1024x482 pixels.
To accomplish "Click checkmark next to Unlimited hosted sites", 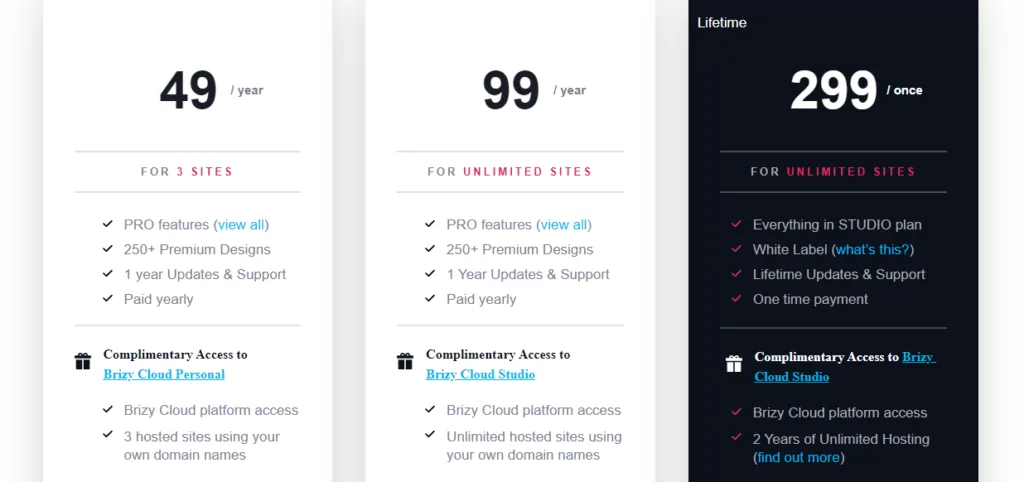I will click(x=430, y=434).
